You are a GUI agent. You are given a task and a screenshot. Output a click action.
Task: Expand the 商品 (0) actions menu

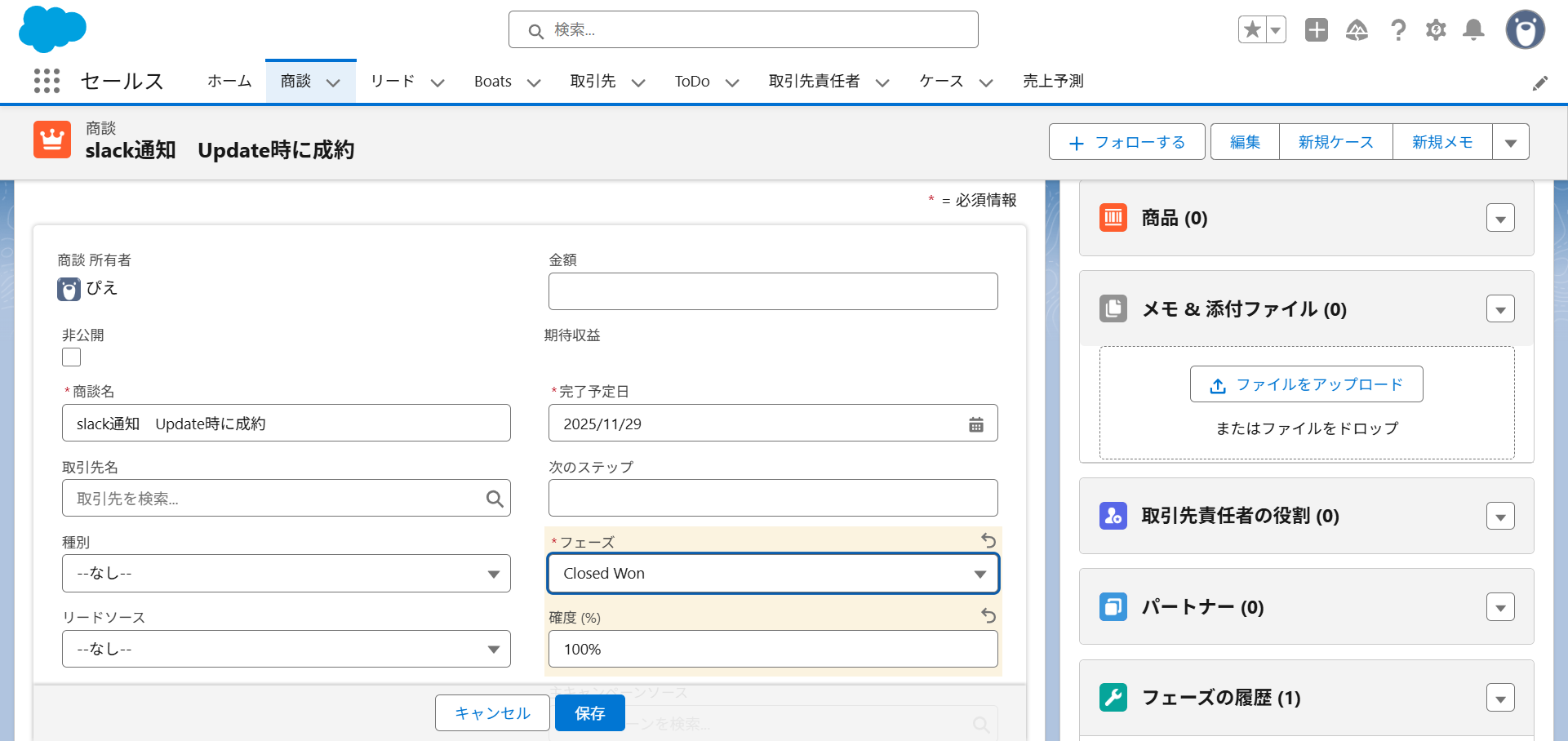click(1500, 218)
